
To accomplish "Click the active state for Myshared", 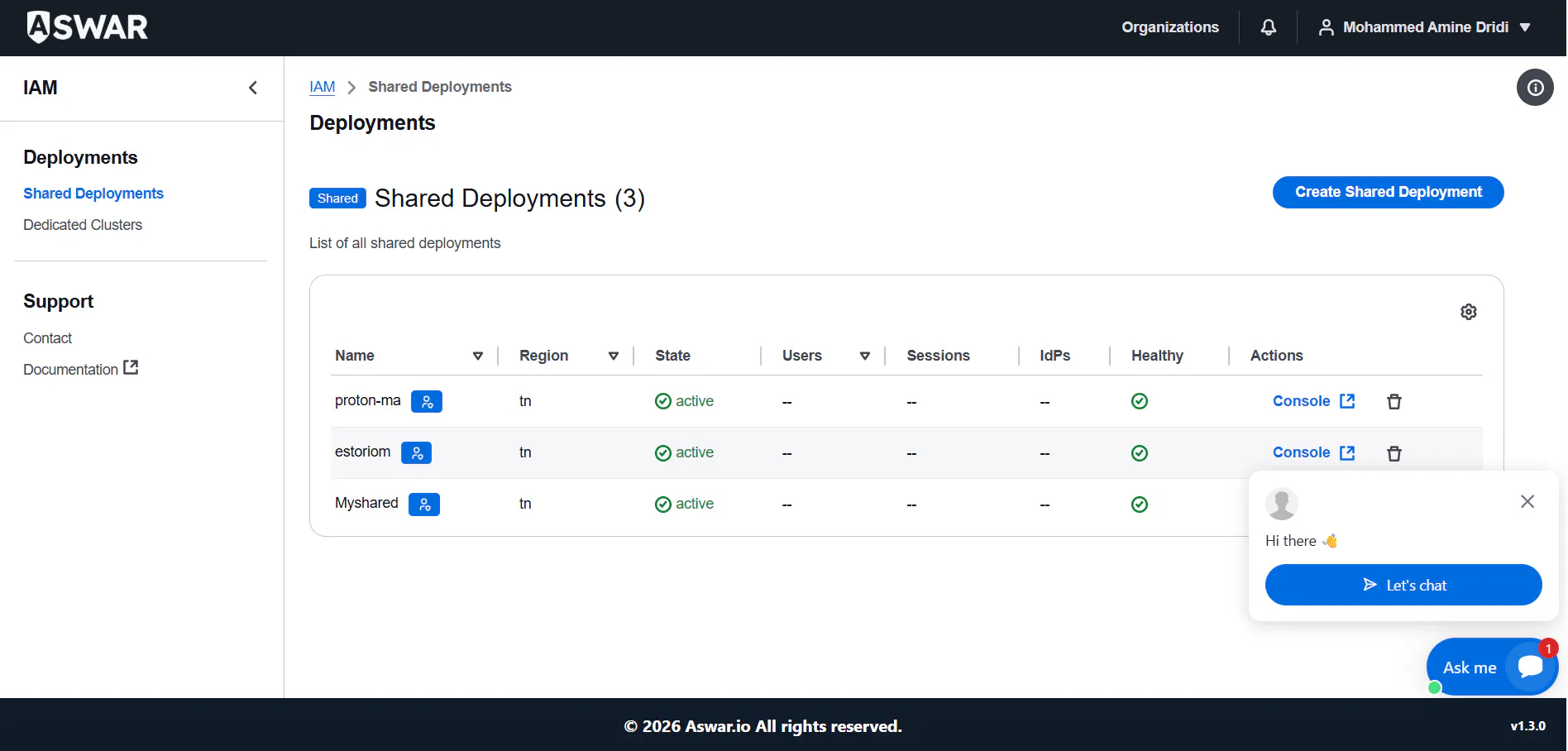I will click(684, 504).
